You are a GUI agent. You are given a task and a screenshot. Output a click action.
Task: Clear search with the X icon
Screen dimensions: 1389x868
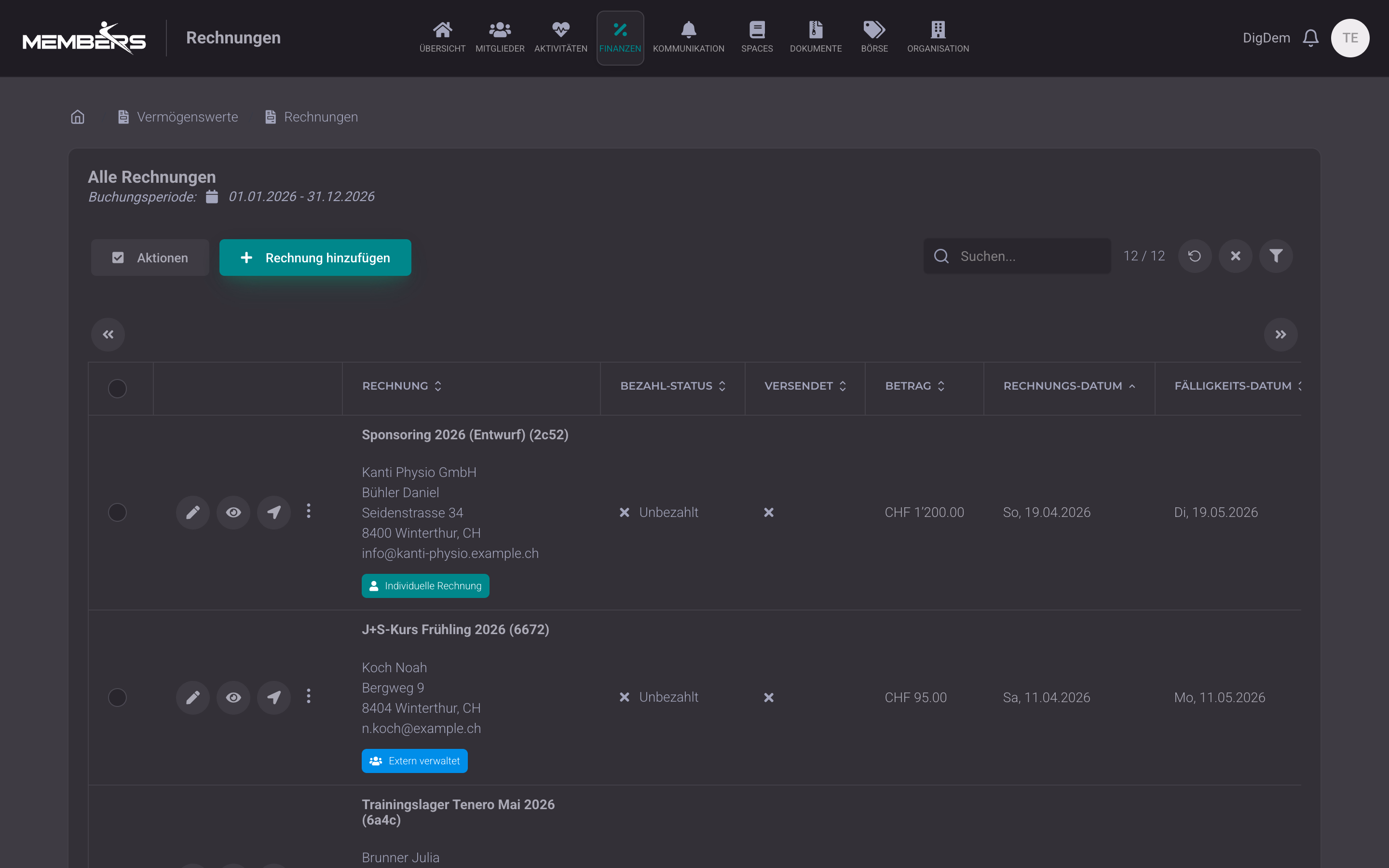1235,256
